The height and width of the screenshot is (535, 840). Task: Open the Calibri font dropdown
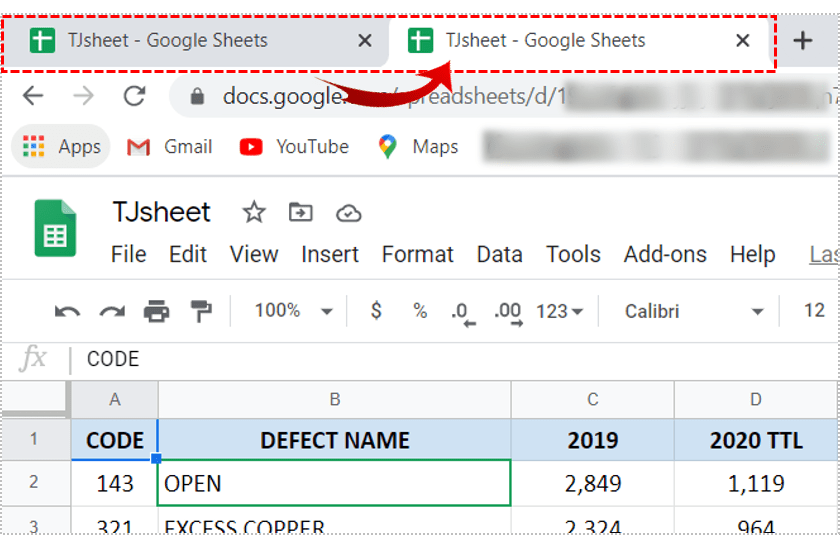[694, 311]
